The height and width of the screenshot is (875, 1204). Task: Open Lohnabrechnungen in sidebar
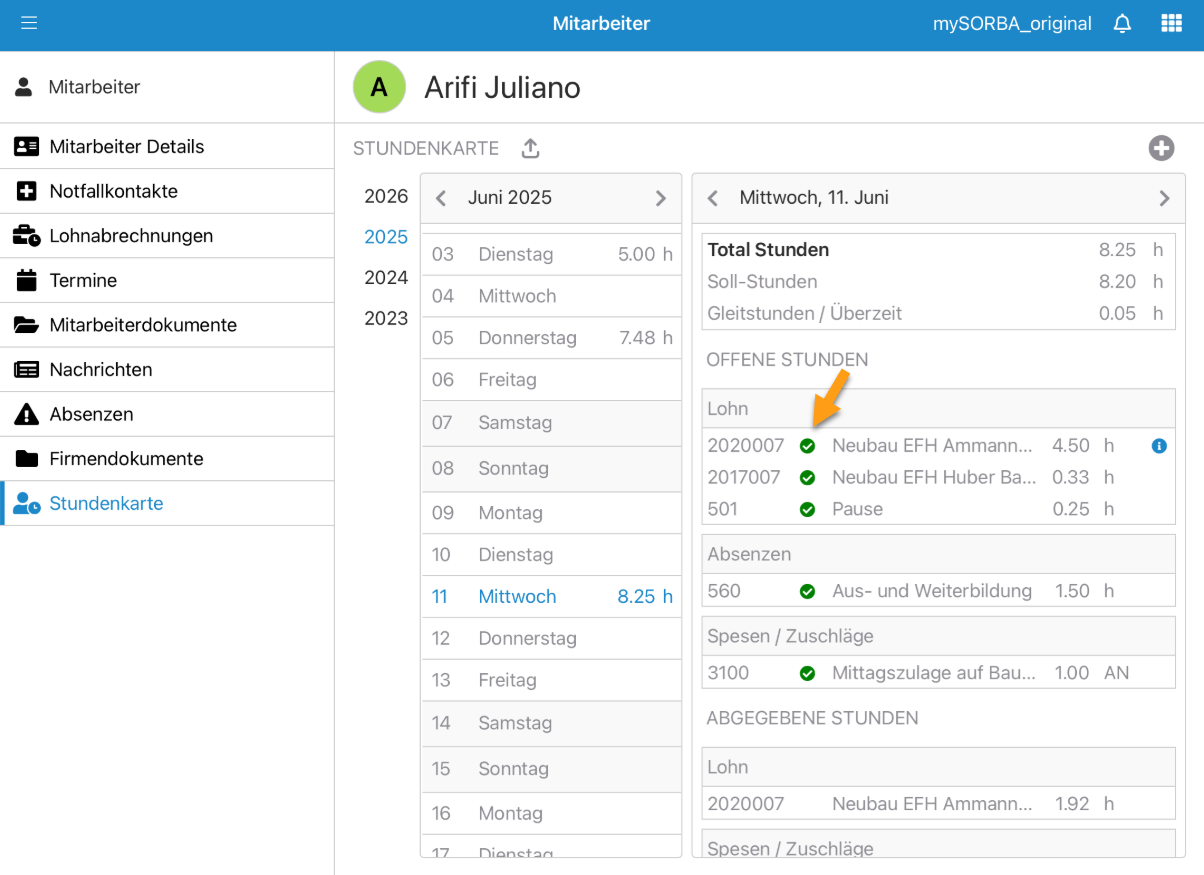click(x=131, y=236)
